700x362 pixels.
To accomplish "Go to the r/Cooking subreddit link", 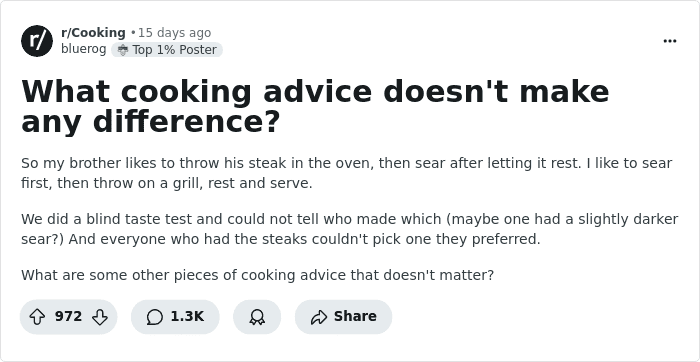I will pyautogui.click(x=93, y=33).
